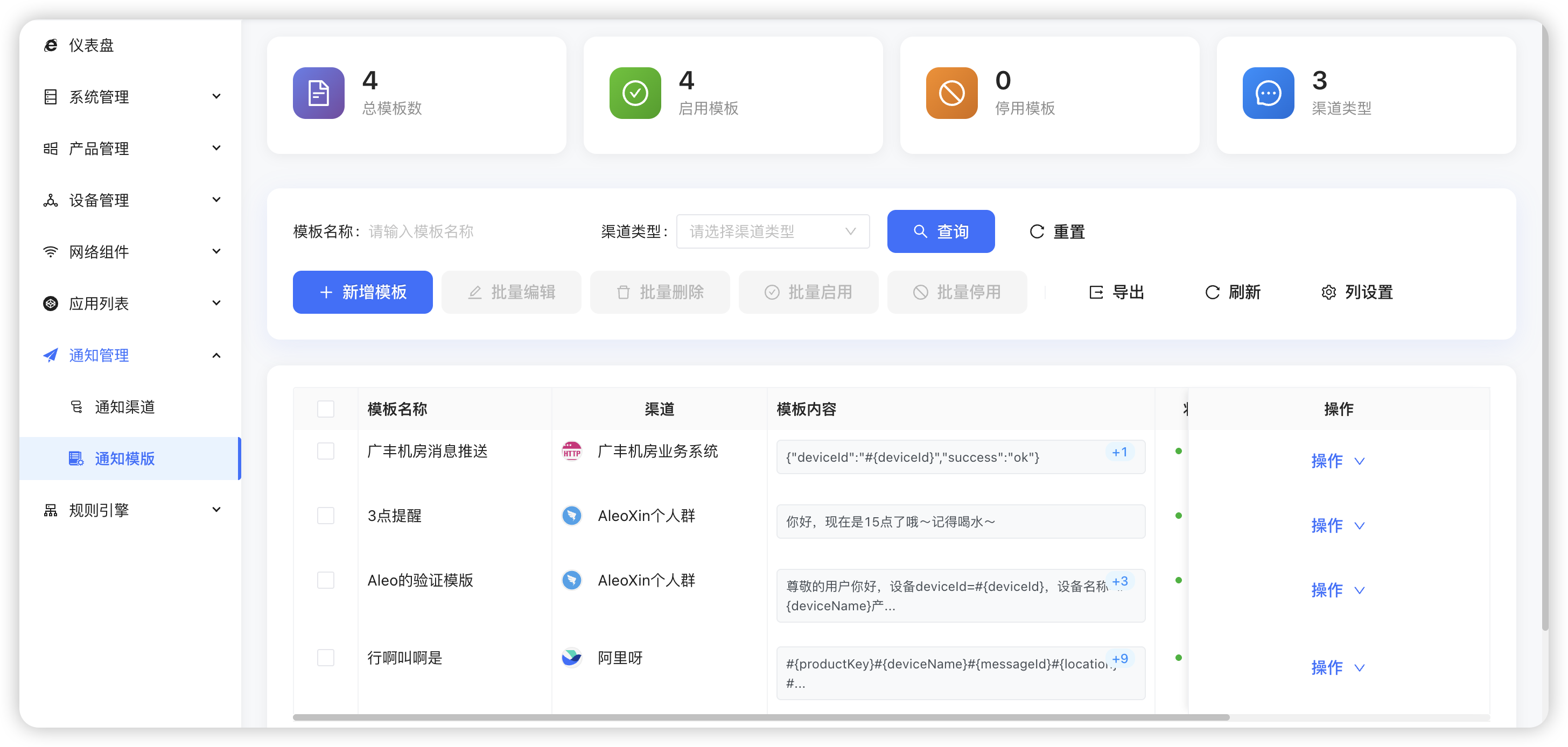Check the row checkbox for 广丰机房消息推送
The image size is (1568, 747).
click(326, 452)
